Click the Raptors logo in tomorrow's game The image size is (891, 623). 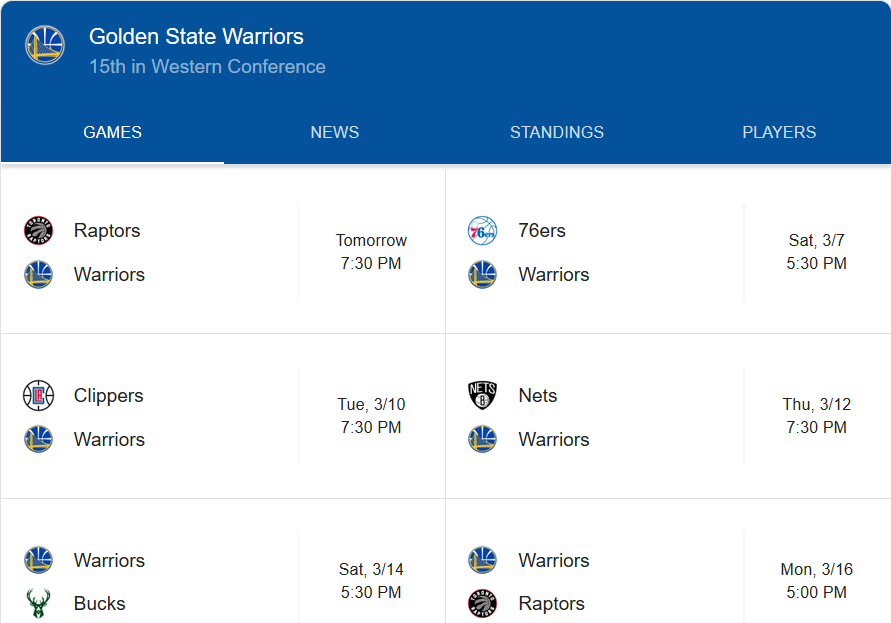pyautogui.click(x=38, y=231)
